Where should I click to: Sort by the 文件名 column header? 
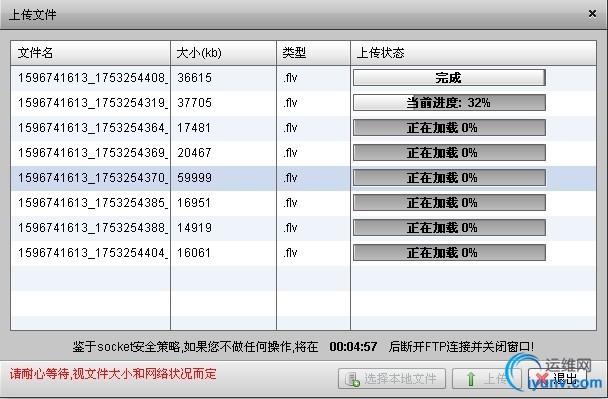click(x=90, y=53)
